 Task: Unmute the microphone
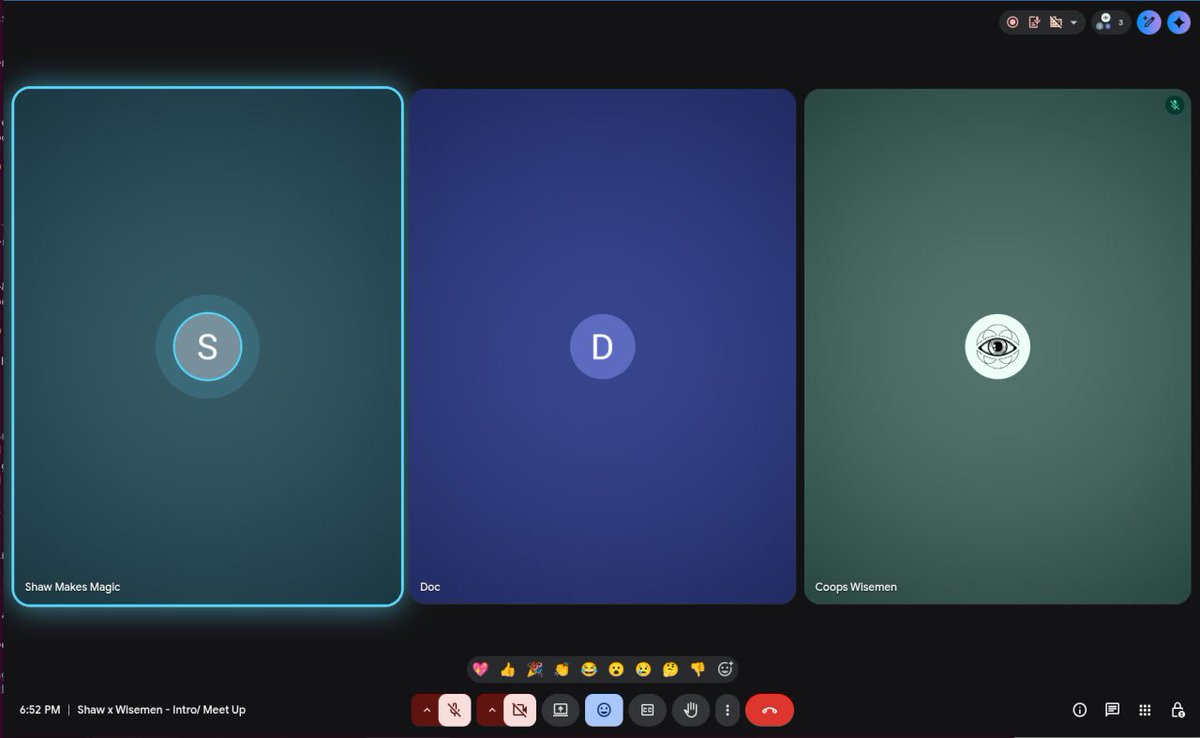tap(454, 710)
